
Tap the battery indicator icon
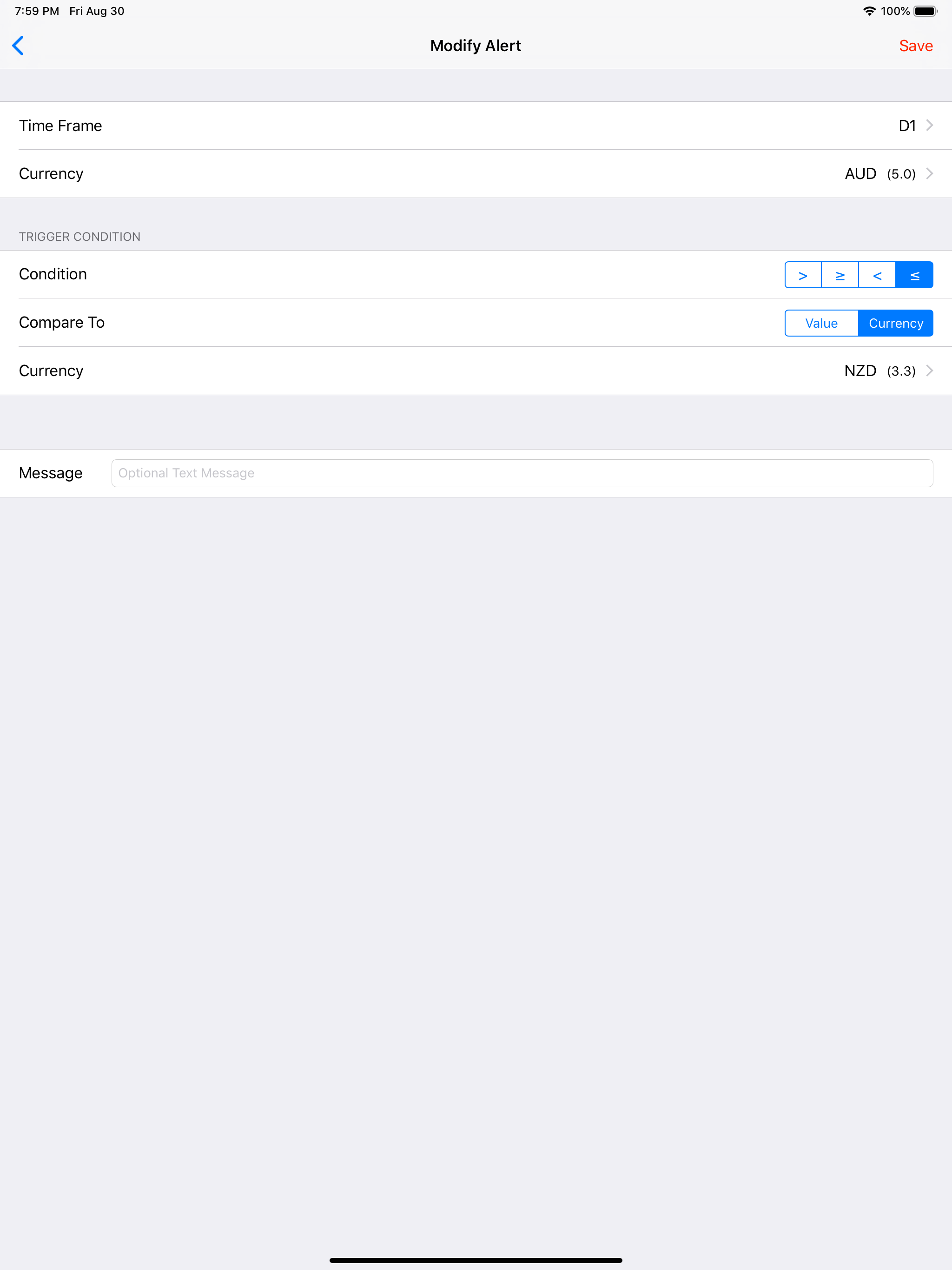(x=926, y=11)
